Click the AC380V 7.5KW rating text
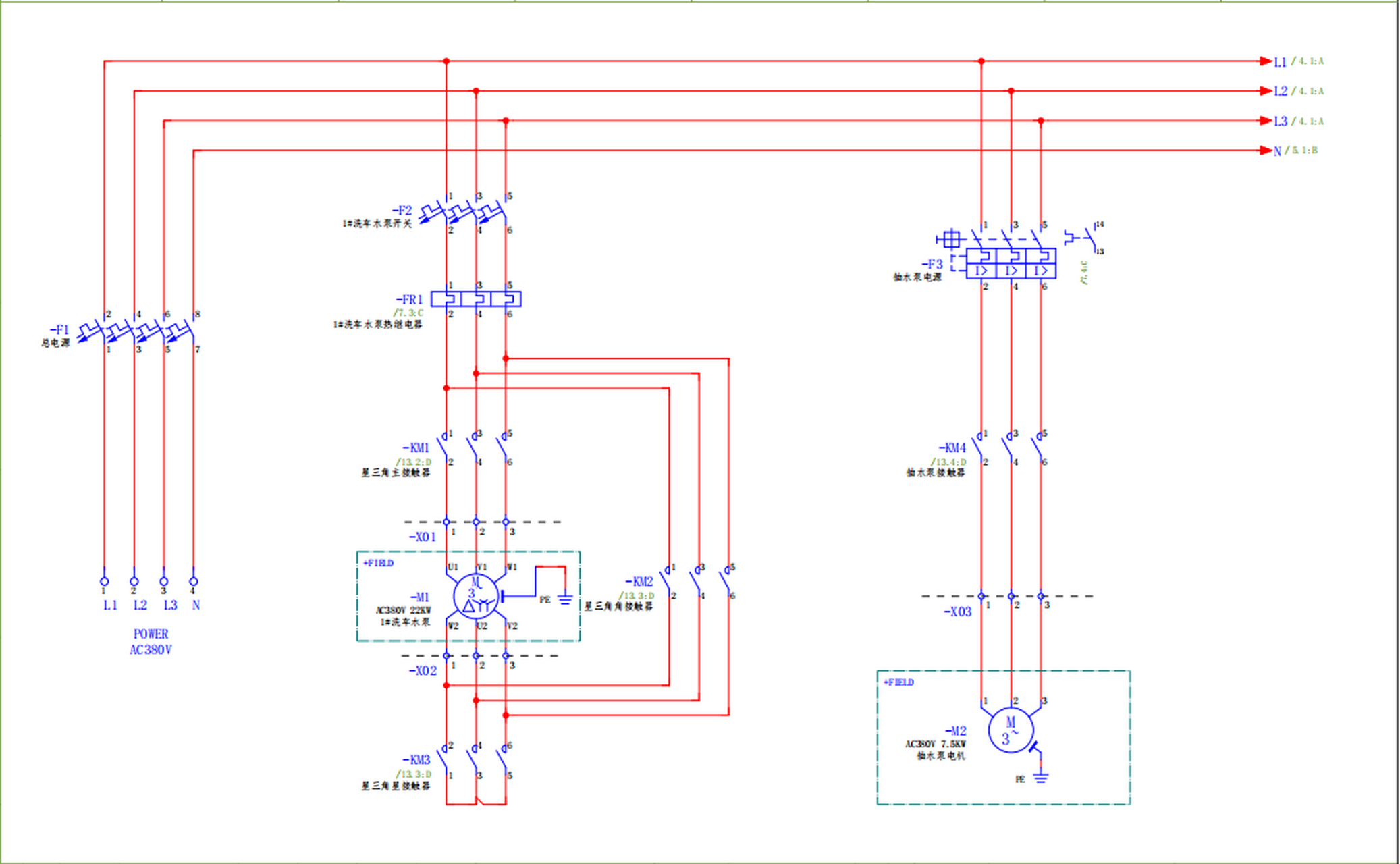Image resolution: width=1400 pixels, height=864 pixels. 936,745
